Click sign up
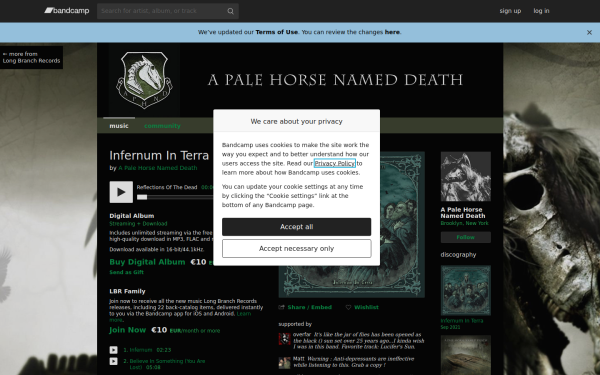 point(510,11)
